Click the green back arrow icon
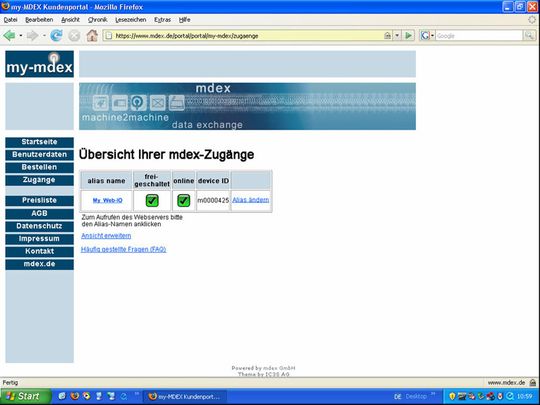The height and width of the screenshot is (405, 540). click(x=9, y=35)
